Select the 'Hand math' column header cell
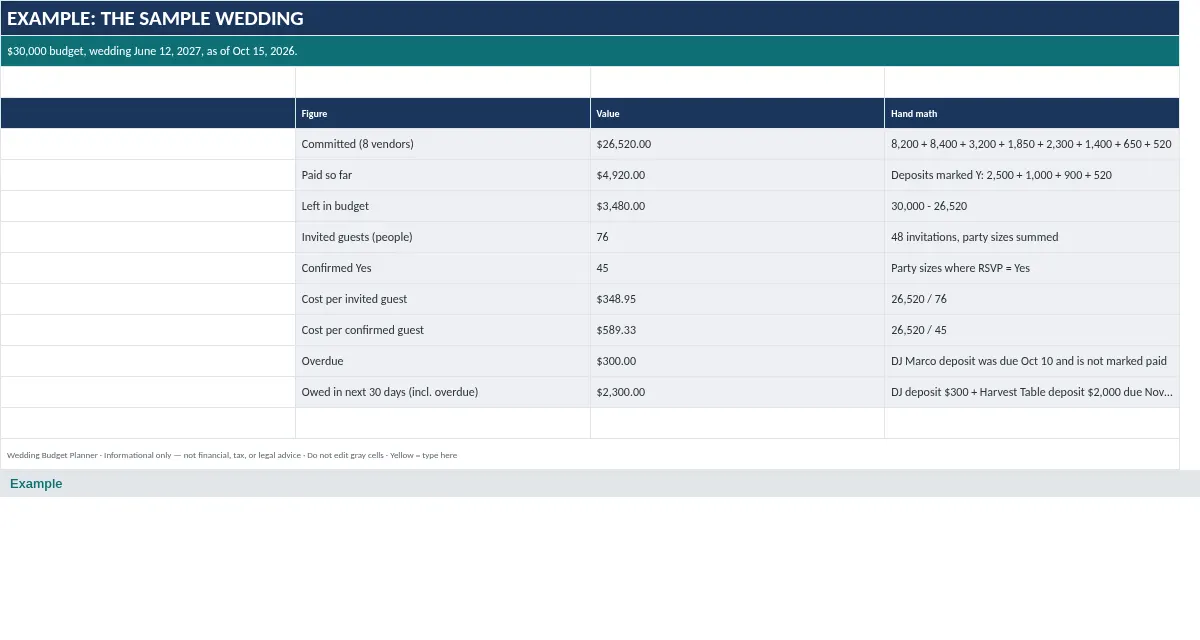This screenshot has width=1200, height=640. pyautogui.click(x=1032, y=113)
